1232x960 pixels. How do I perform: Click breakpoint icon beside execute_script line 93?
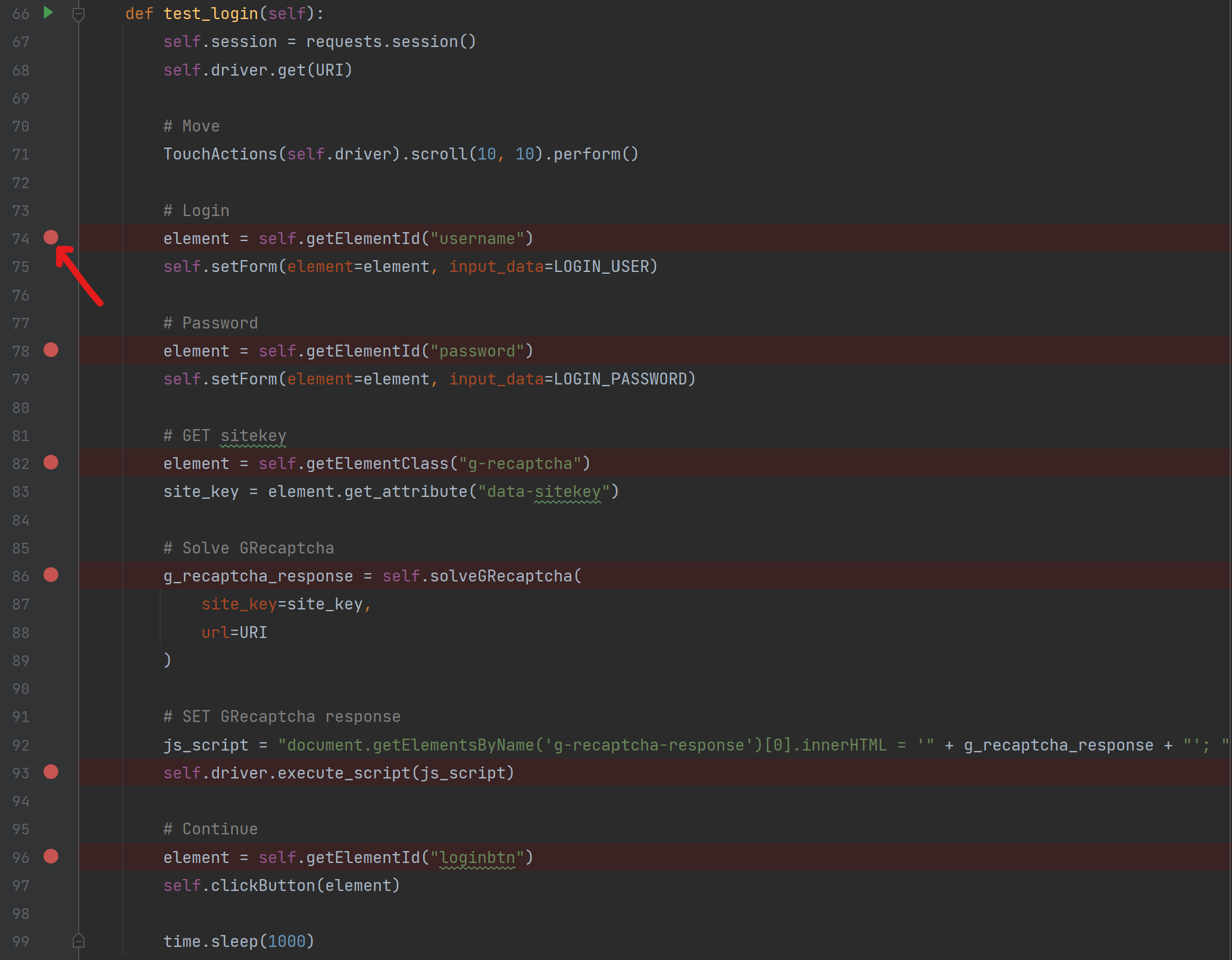(x=51, y=772)
